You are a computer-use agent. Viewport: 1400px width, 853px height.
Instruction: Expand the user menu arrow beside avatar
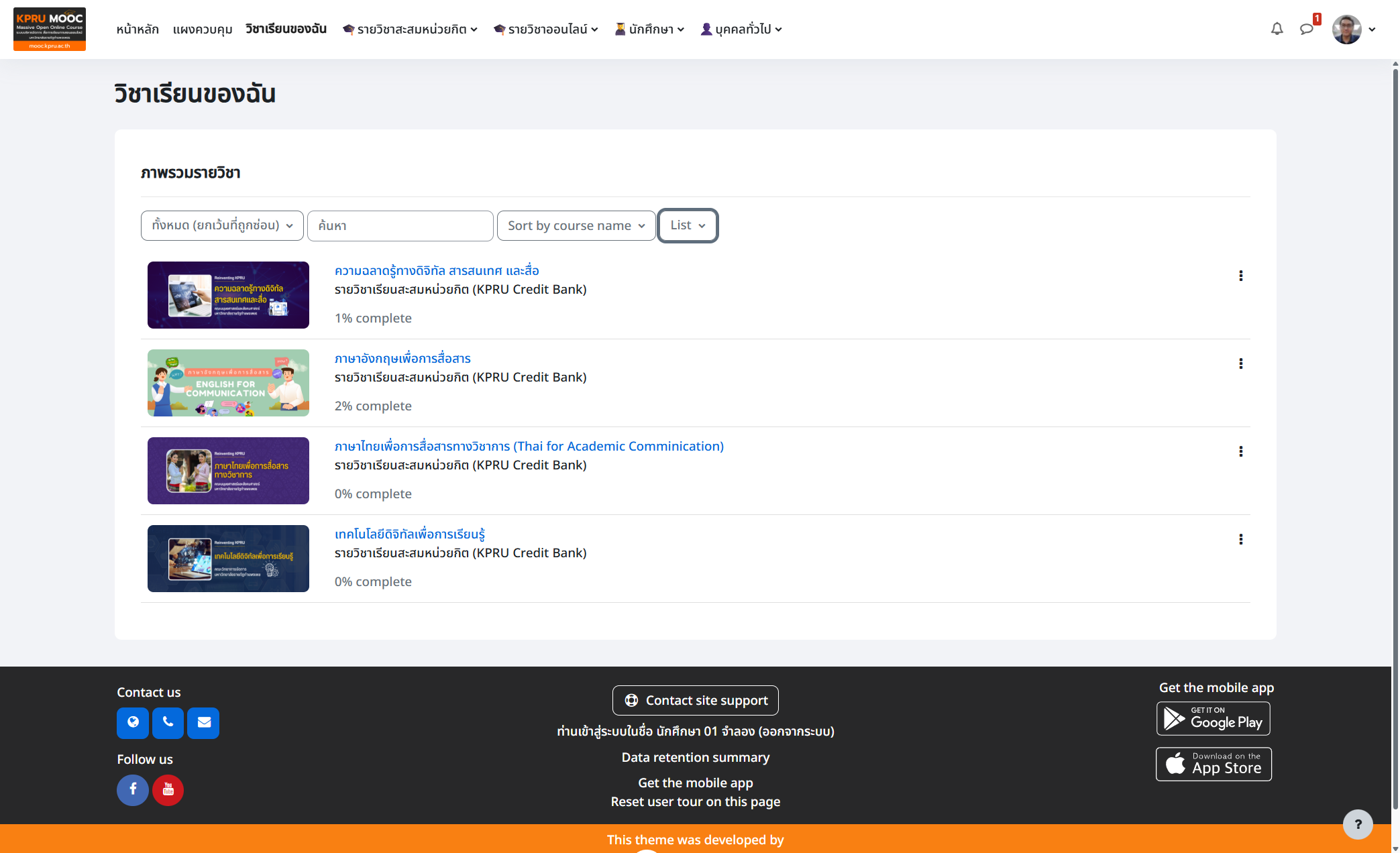coord(1372,30)
